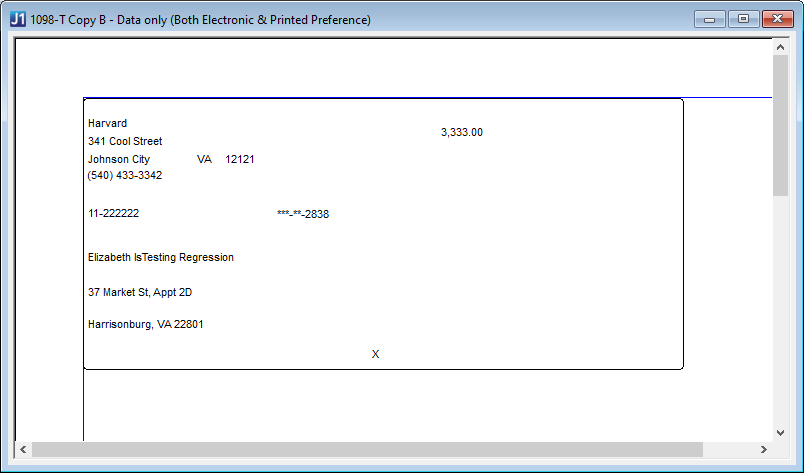The width and height of the screenshot is (804, 473).
Task: Click vertical scrollbar track below thumb
Action: tap(780, 310)
